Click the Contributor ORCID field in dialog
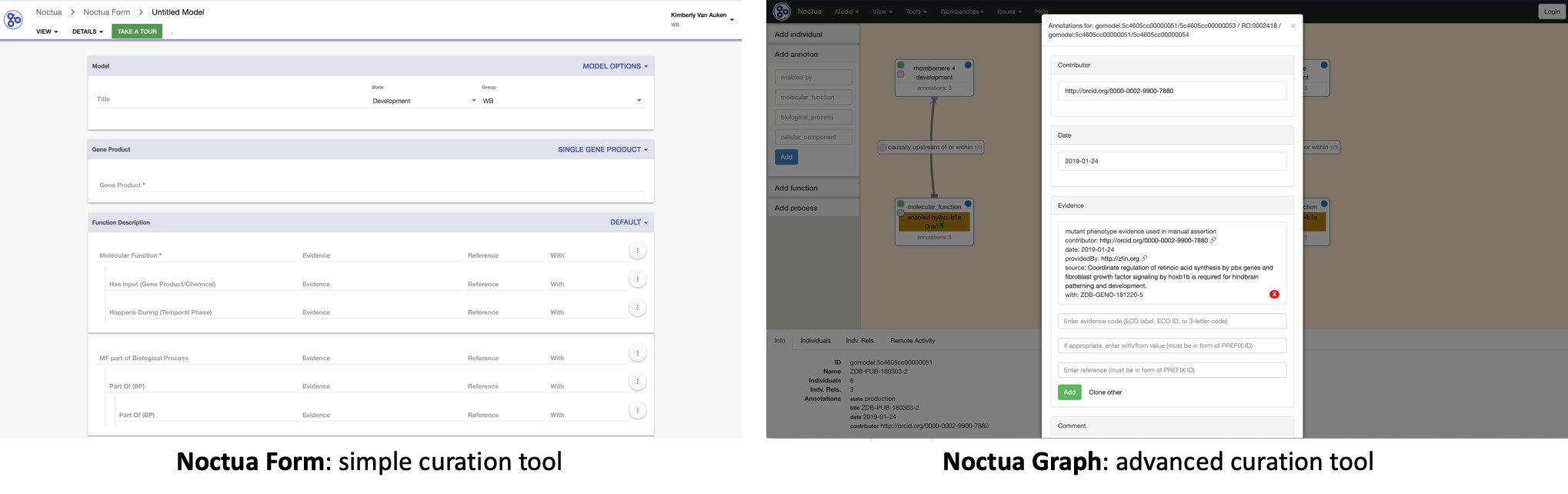This screenshot has width=1568, height=494. 1172,91
